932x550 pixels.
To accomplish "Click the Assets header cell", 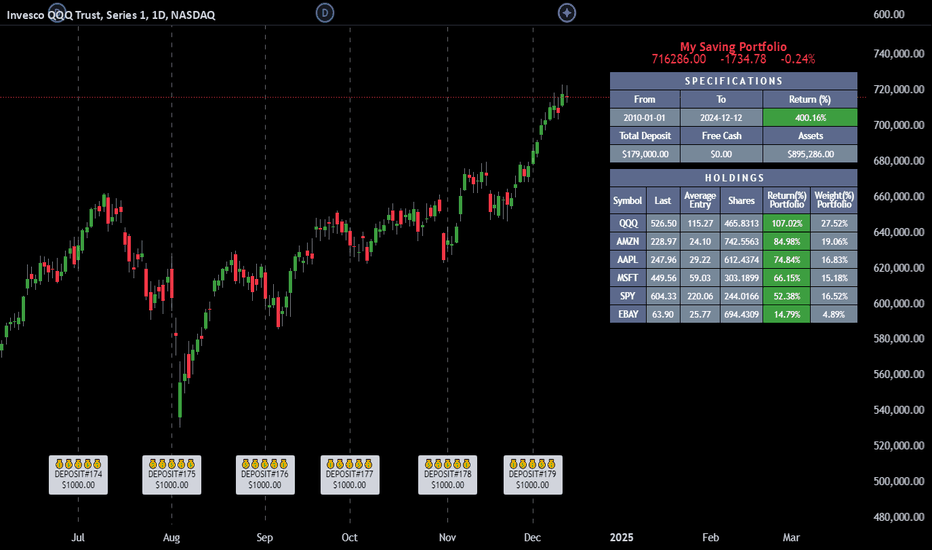I will coord(810,136).
